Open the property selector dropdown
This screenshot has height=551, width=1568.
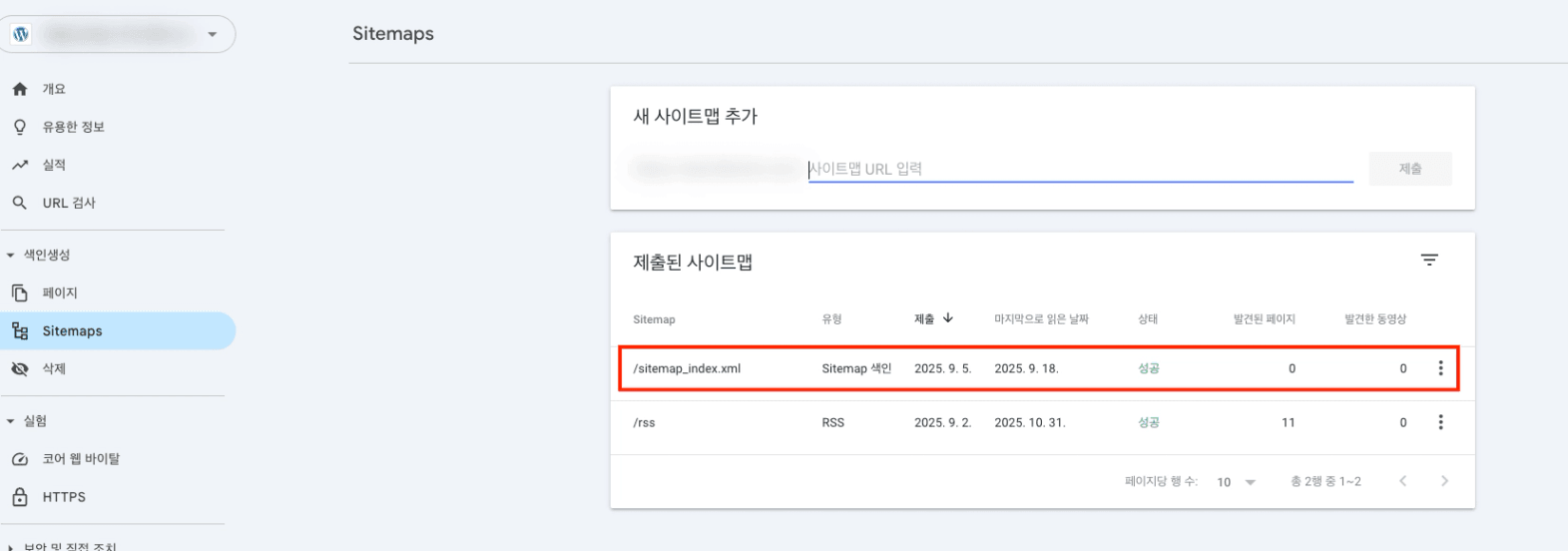pyautogui.click(x=212, y=34)
